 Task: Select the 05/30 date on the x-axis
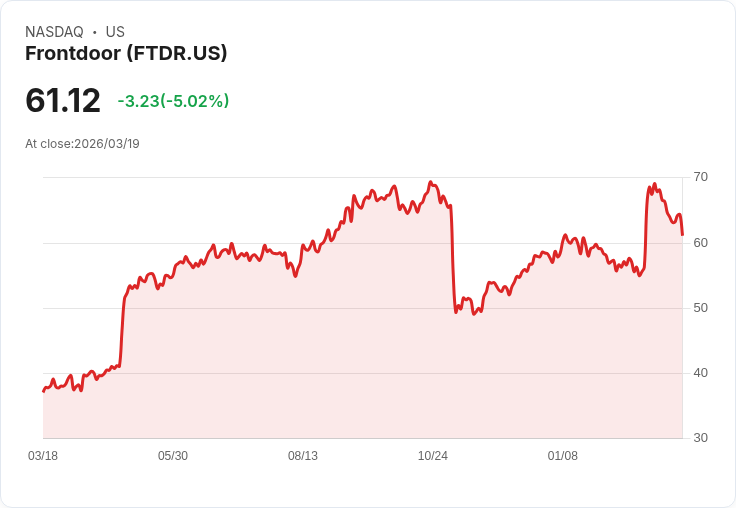(x=173, y=456)
